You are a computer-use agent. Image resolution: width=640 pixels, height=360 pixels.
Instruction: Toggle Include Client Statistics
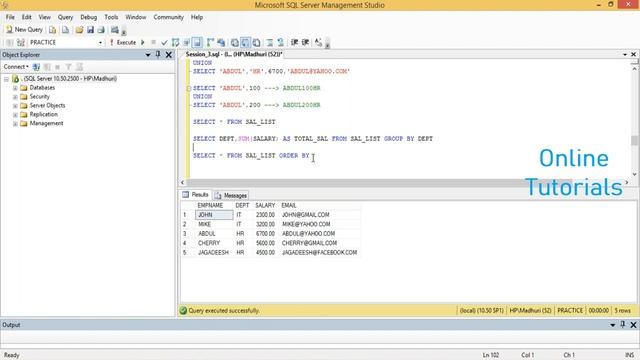pos(221,42)
